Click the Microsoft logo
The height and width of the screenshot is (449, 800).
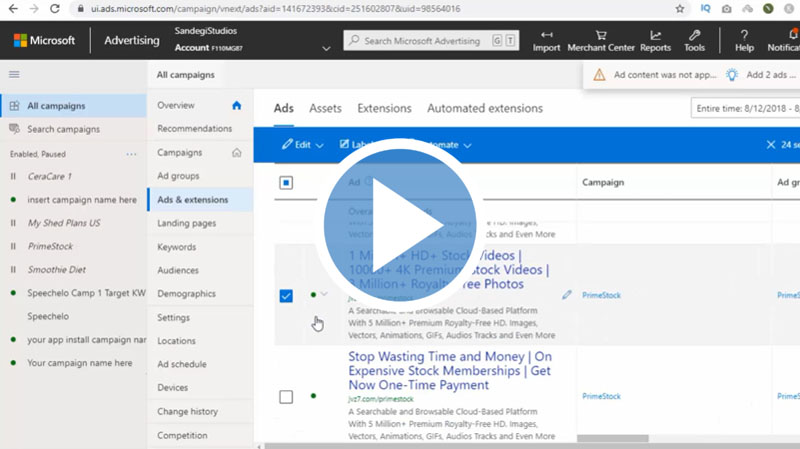[x=44, y=40]
